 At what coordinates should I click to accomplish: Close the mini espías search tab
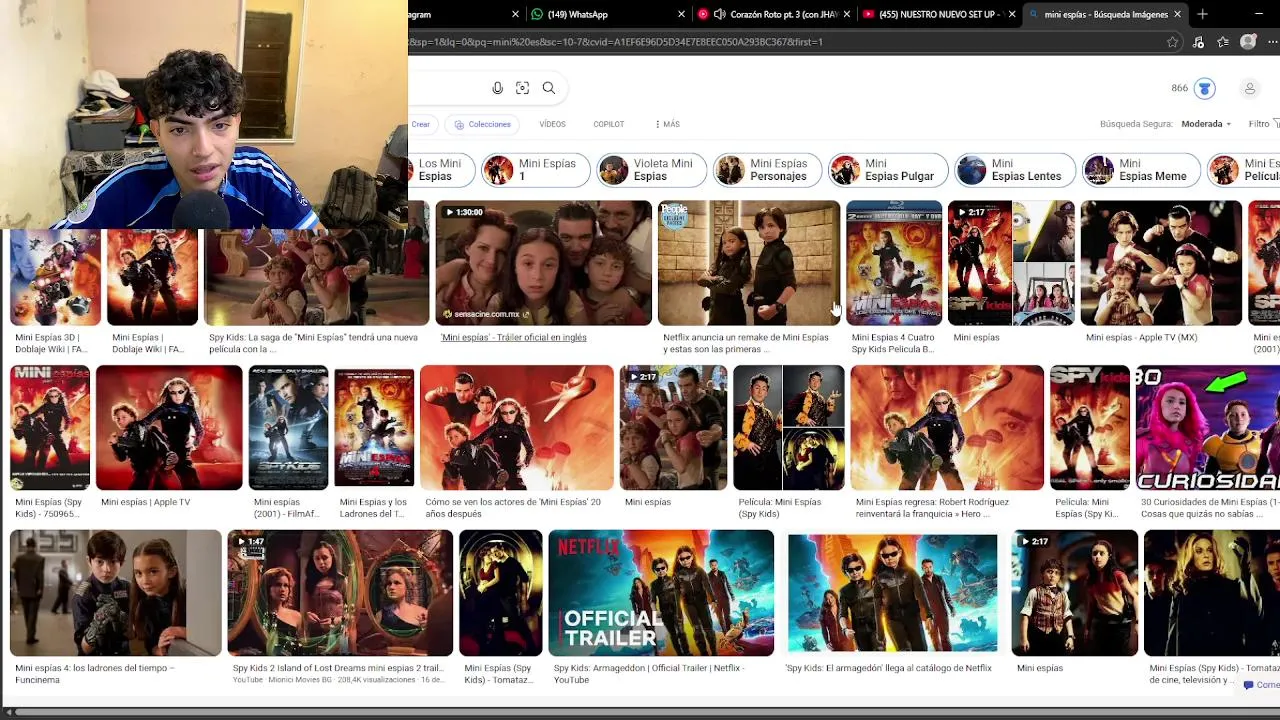click(x=1177, y=14)
